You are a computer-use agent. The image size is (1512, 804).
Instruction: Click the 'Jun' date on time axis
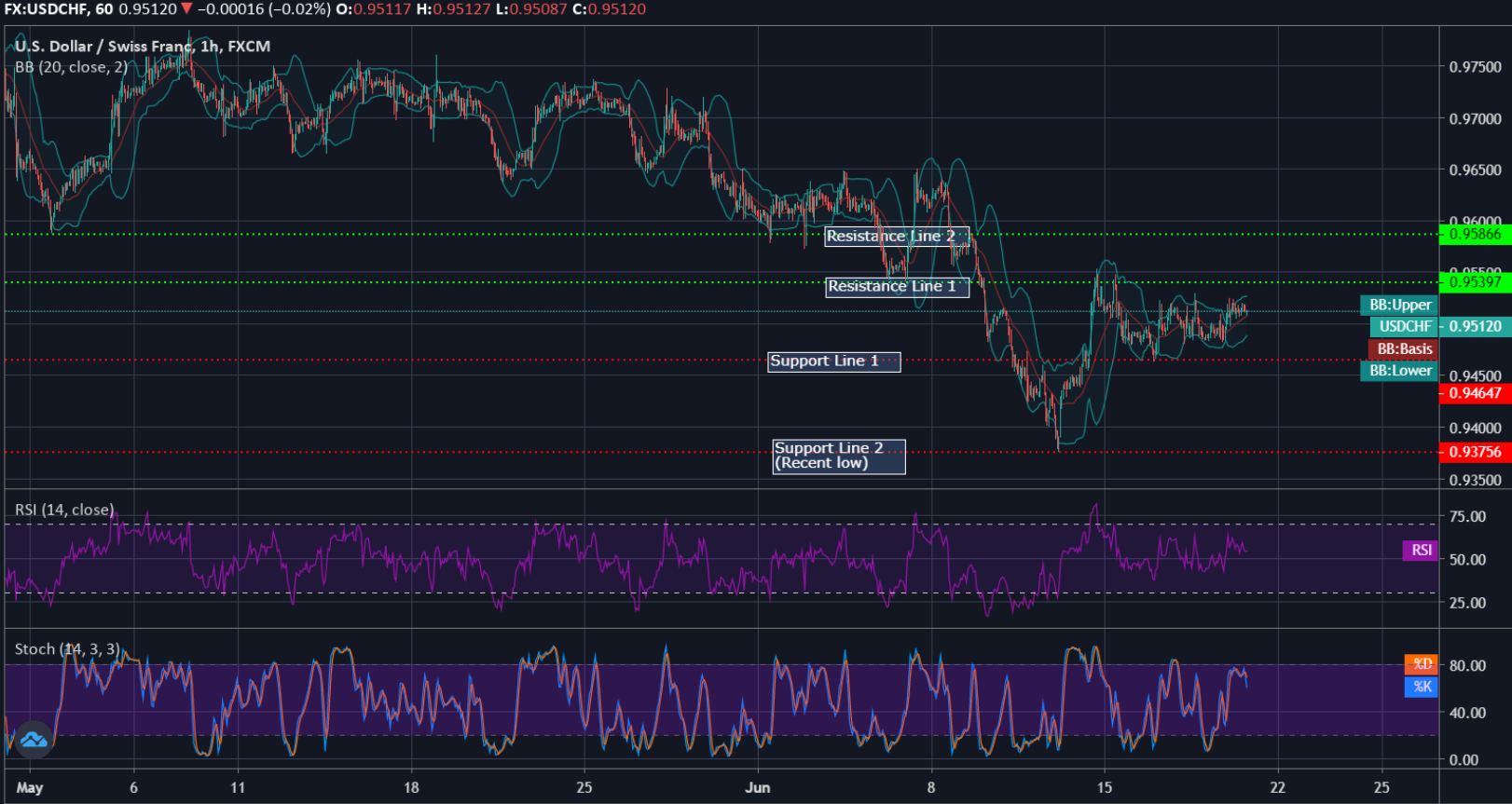pos(758,788)
